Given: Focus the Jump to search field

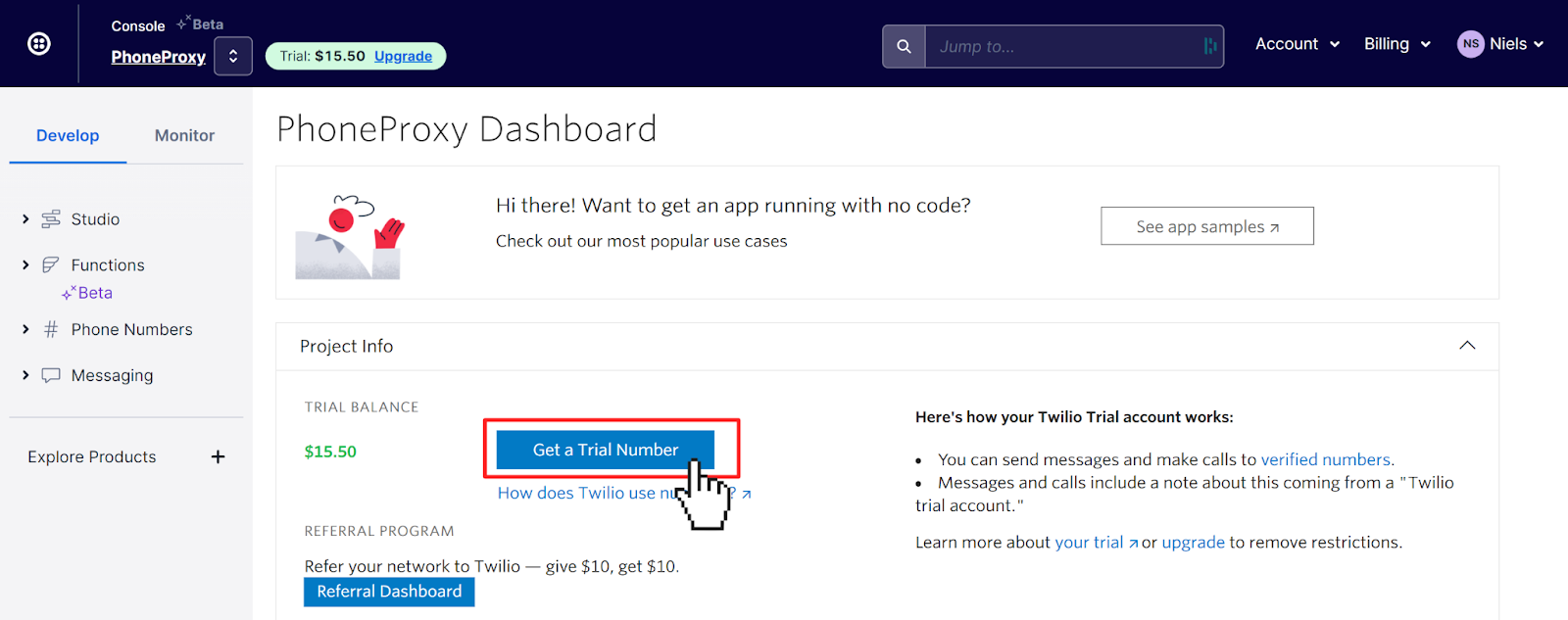Looking at the screenshot, I should click(1074, 46).
